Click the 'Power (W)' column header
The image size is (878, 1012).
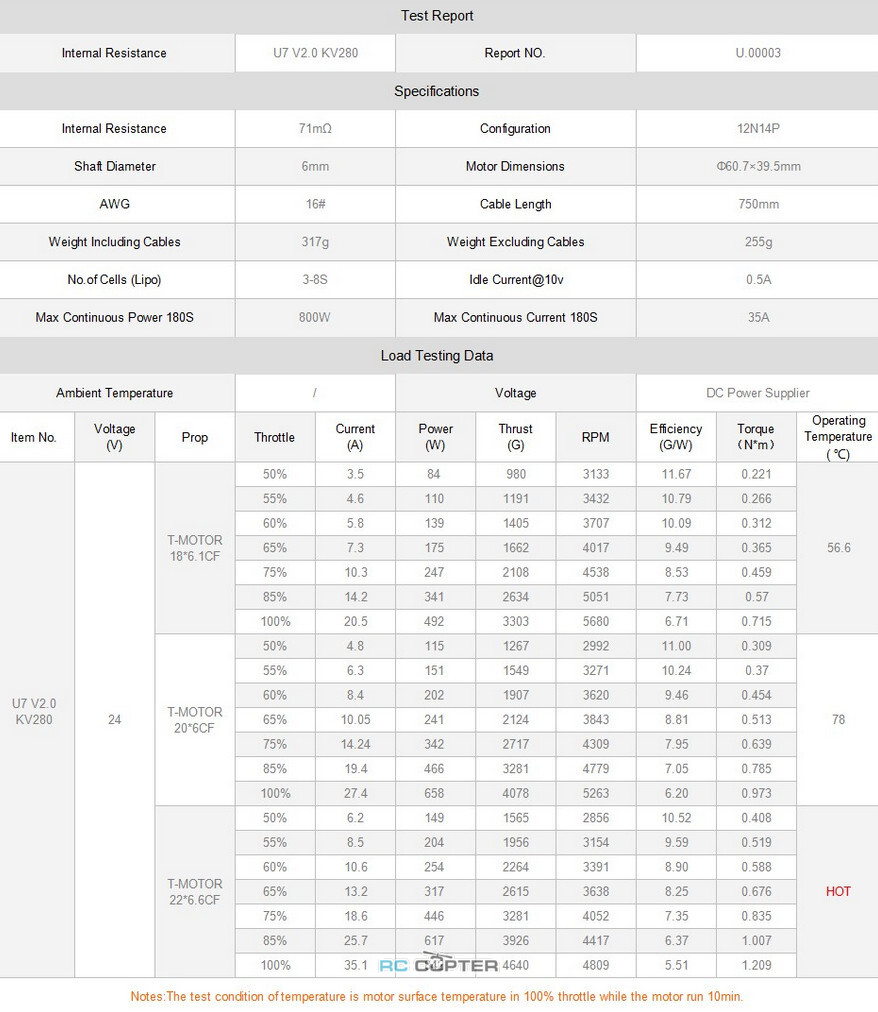(x=435, y=437)
